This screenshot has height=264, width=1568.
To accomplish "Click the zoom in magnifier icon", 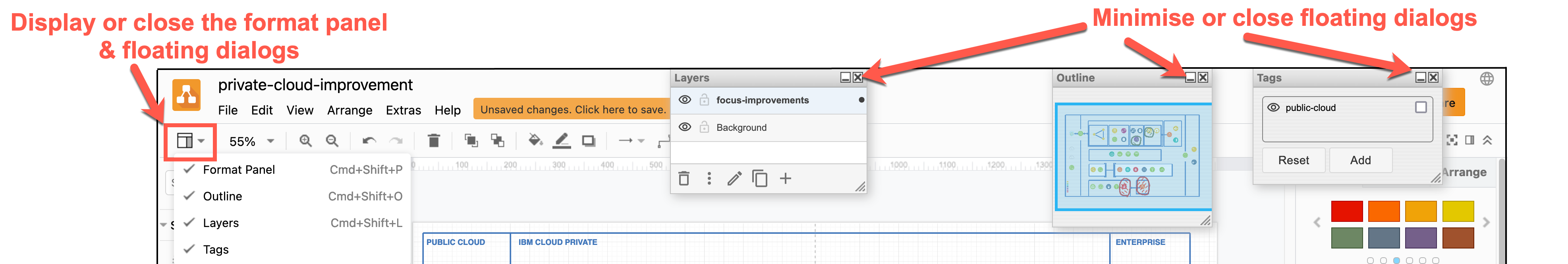I will coord(305,141).
